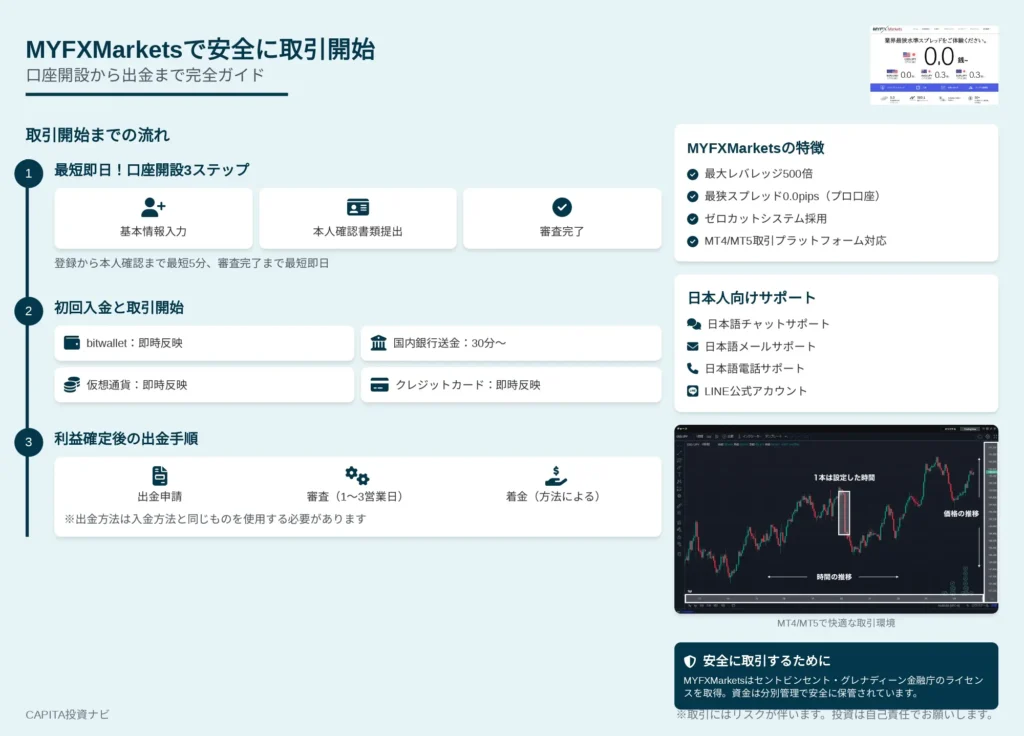
Task: Select the bank building icon beside 国内銀行送金
Action: pyautogui.click(x=379, y=343)
